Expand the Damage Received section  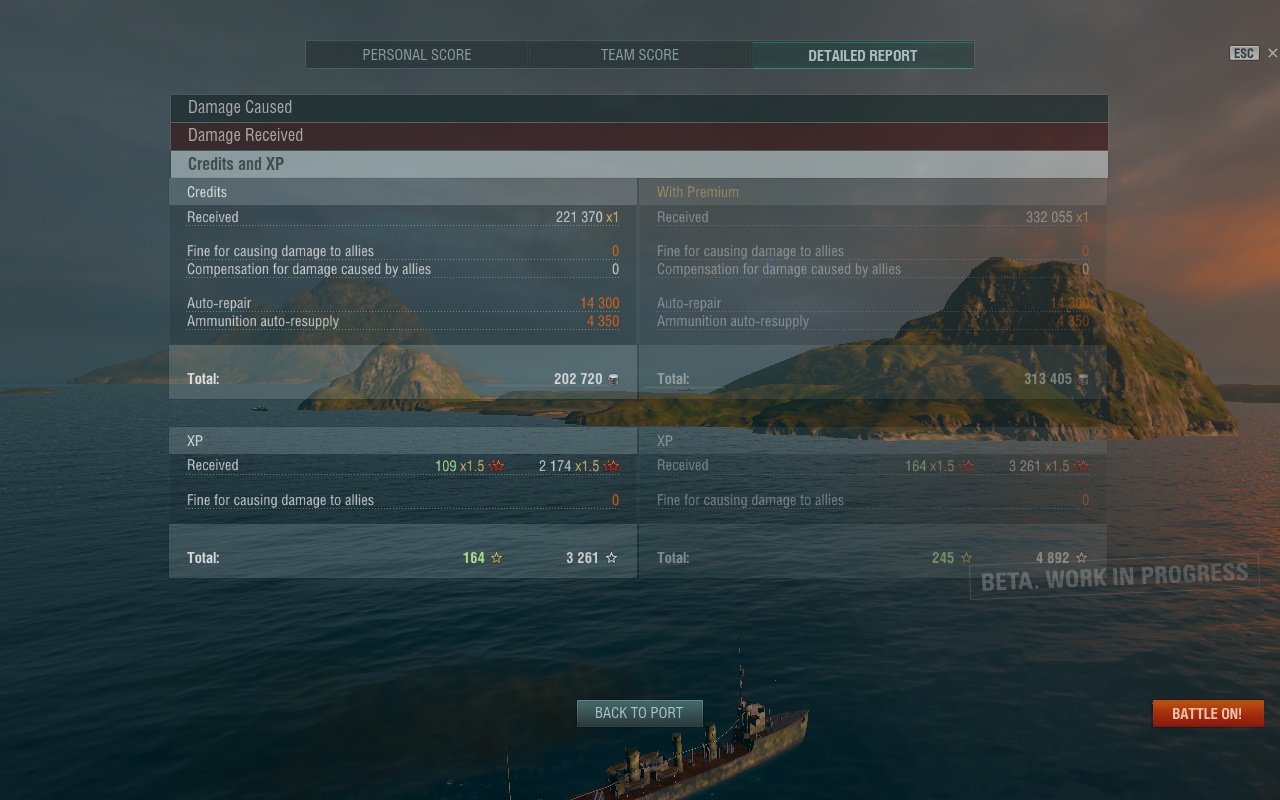pos(639,136)
